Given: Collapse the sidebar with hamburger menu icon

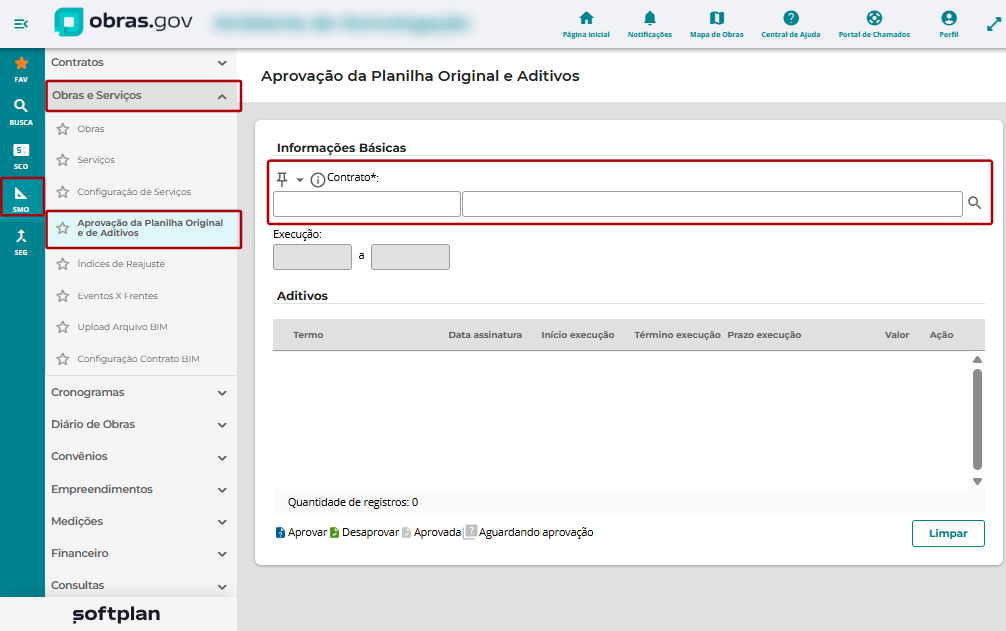Looking at the screenshot, I should coord(21,24).
